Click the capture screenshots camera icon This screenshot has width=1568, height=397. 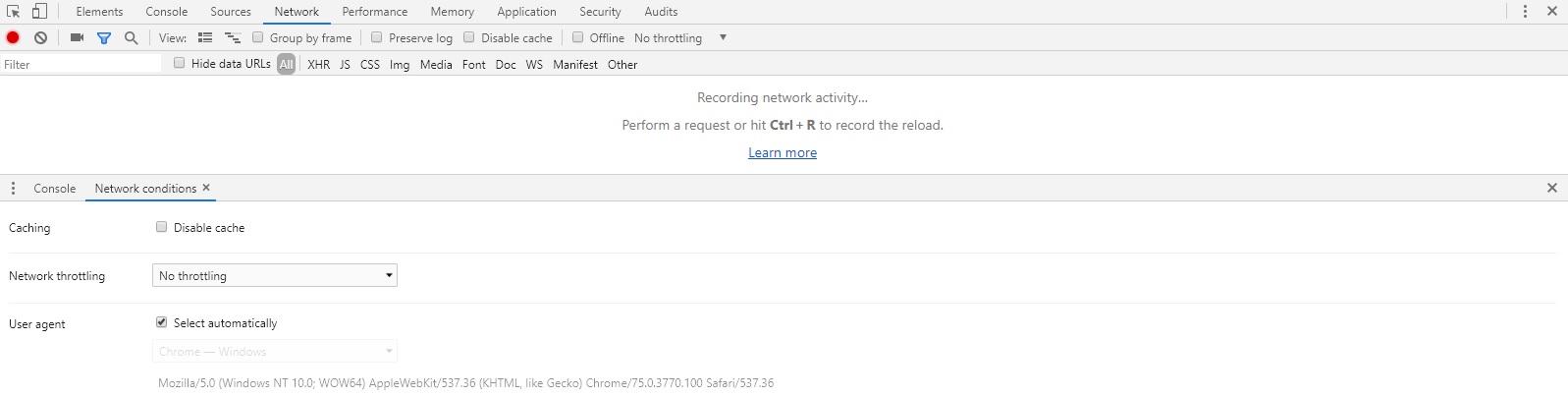[x=77, y=37]
